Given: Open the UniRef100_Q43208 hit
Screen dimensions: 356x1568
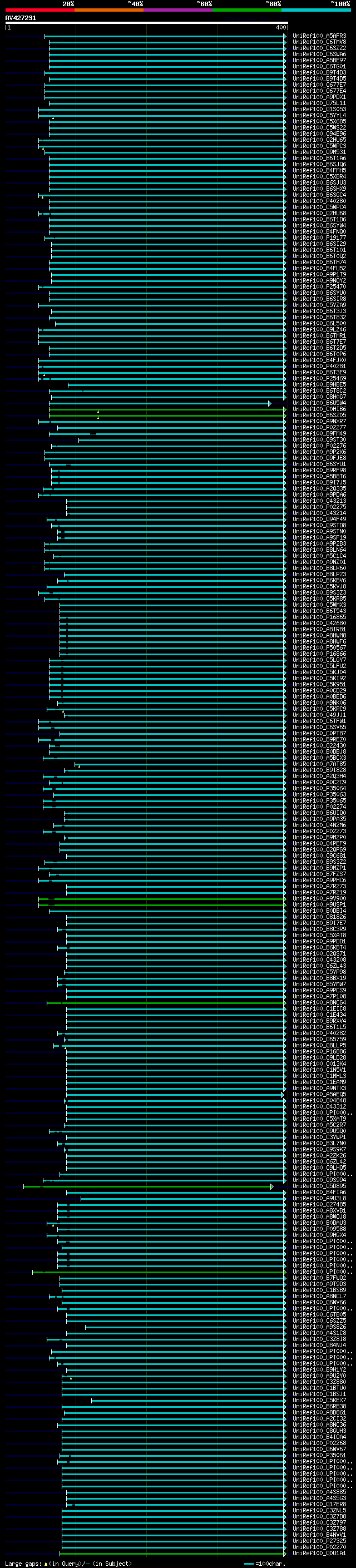Looking at the screenshot, I should 319,959.
